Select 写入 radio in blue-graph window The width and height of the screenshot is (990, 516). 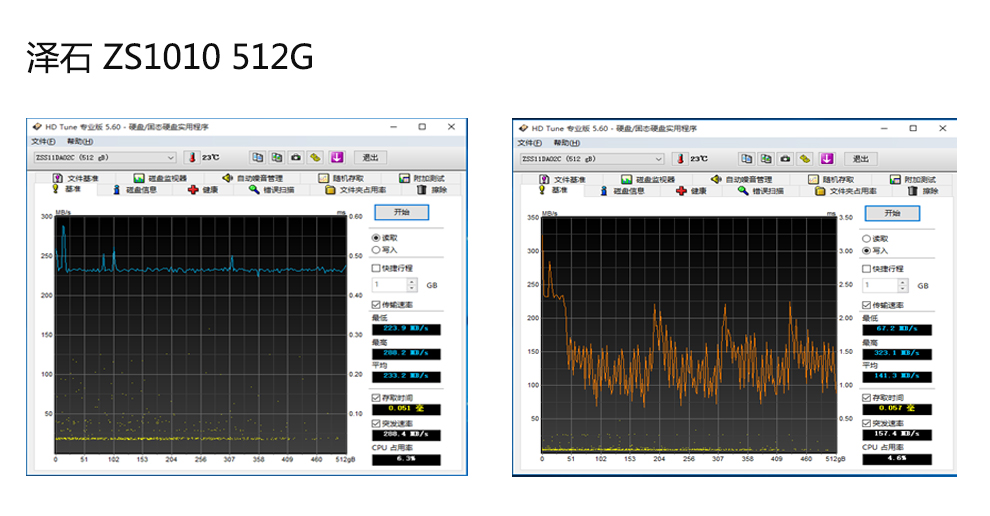pyautogui.click(x=376, y=250)
